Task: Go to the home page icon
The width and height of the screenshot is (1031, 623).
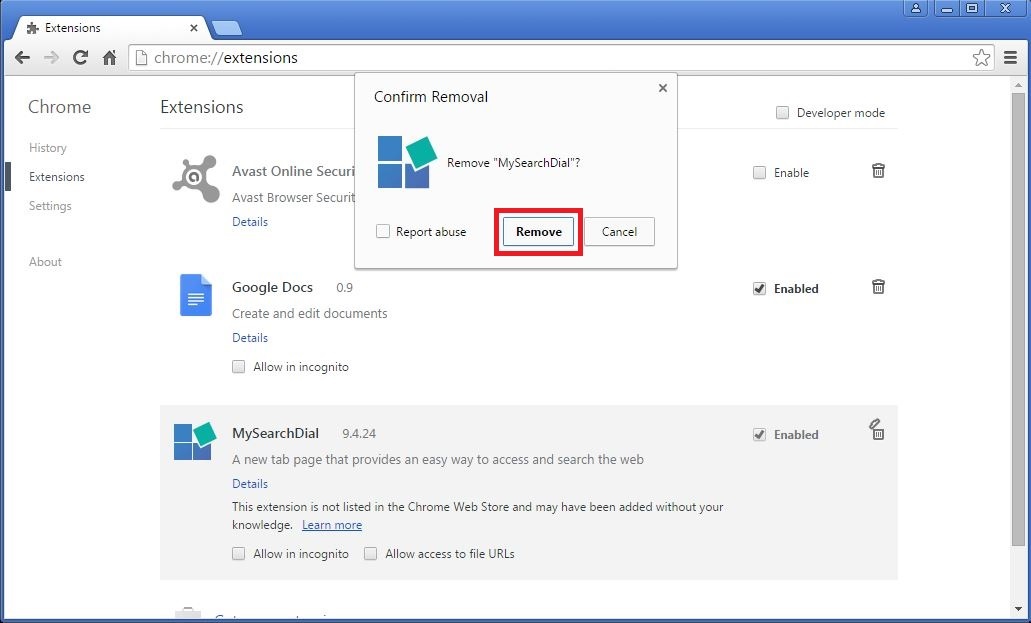Action: [x=109, y=58]
